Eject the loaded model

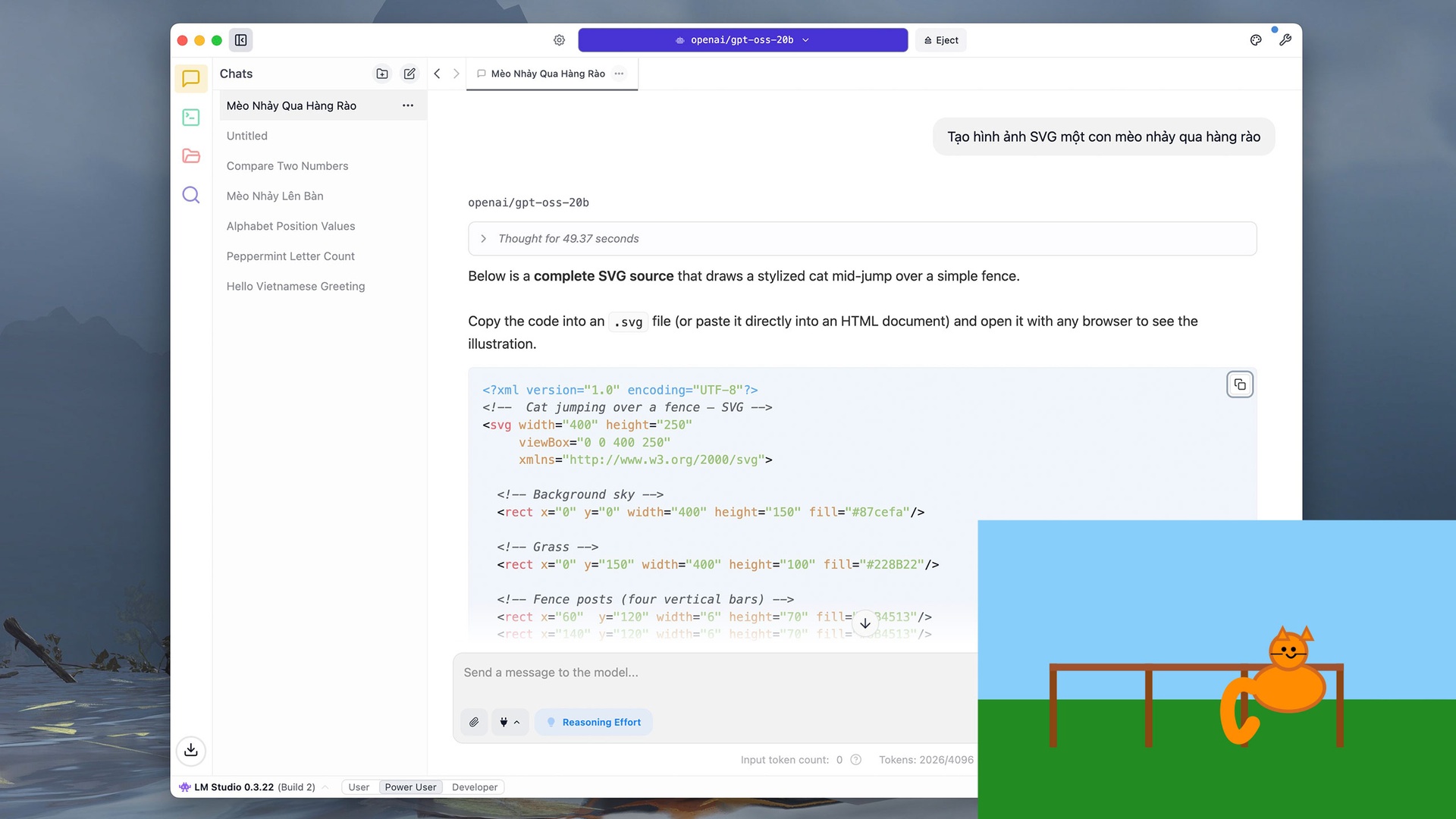(941, 40)
